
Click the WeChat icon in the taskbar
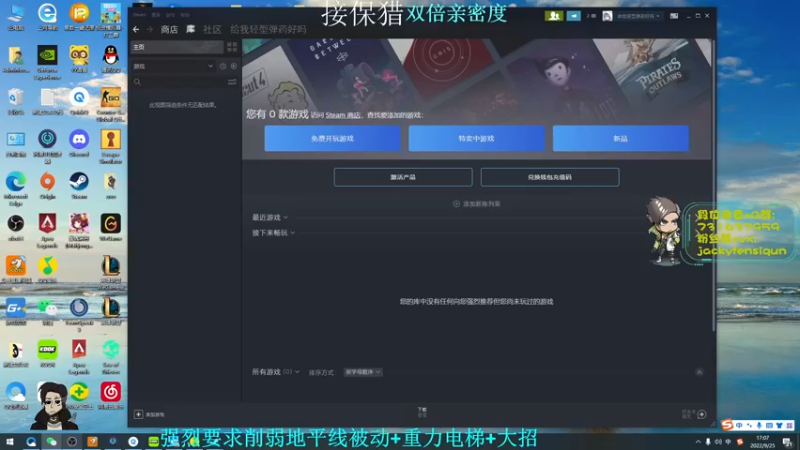52,441
